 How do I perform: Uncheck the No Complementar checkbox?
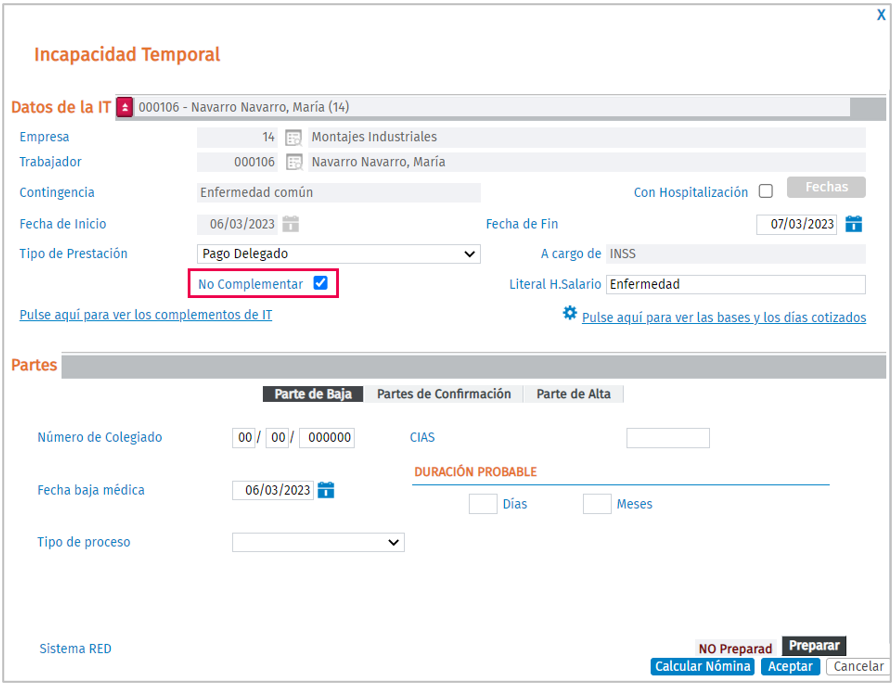coord(320,283)
